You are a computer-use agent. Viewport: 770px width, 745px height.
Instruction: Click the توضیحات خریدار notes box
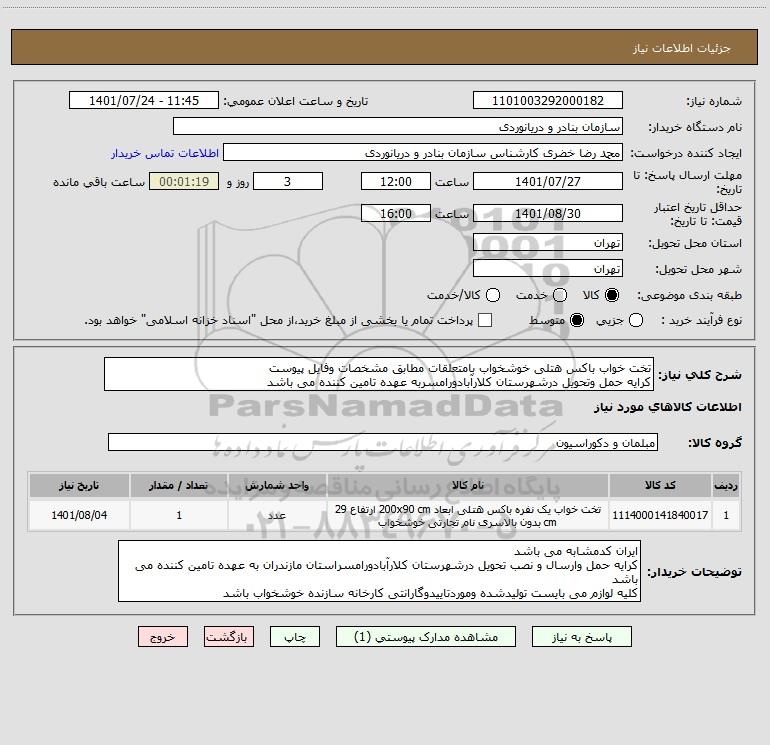380,571
